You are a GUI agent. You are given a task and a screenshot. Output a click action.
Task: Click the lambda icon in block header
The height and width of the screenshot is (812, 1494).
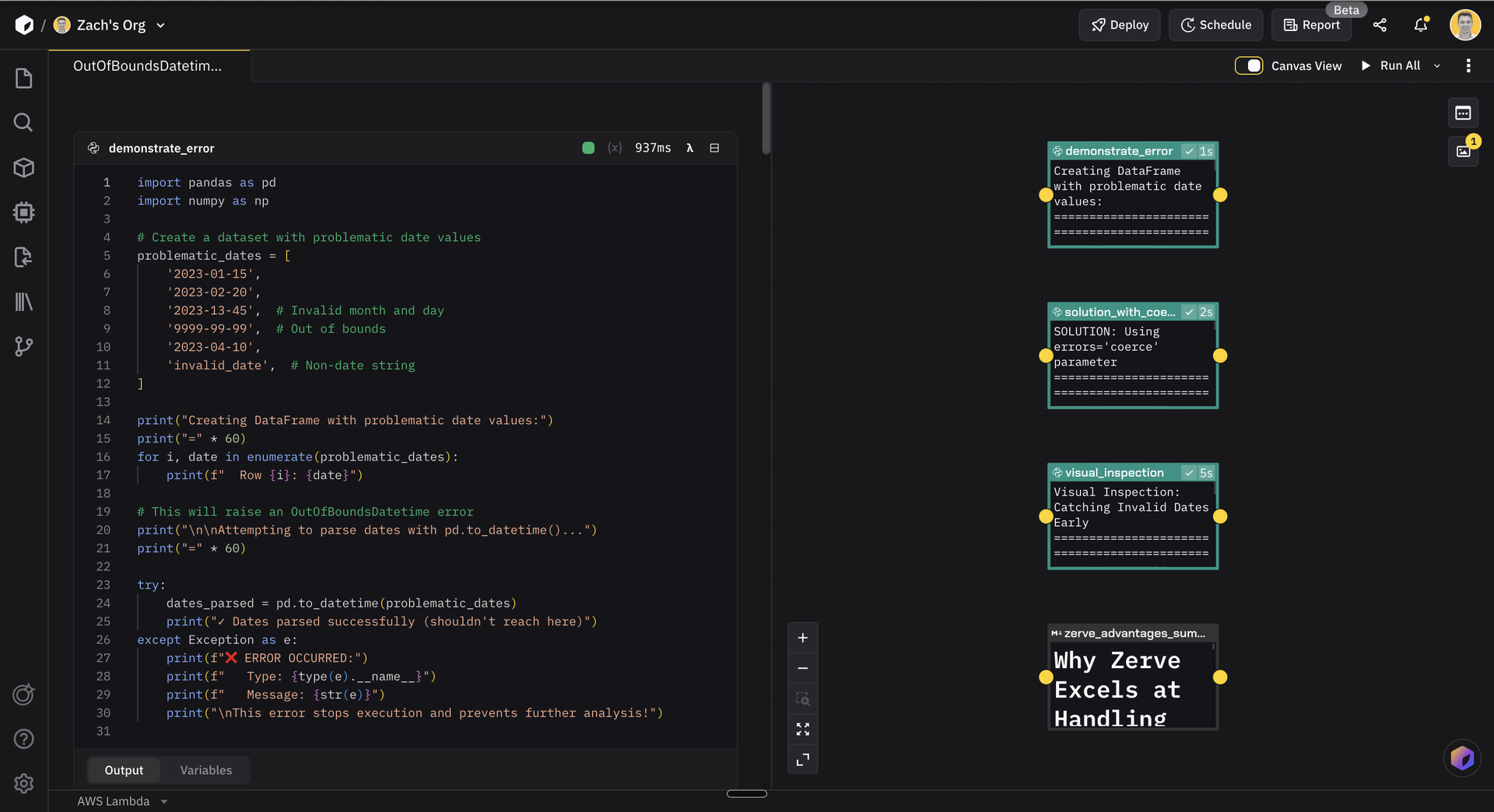[x=689, y=148]
